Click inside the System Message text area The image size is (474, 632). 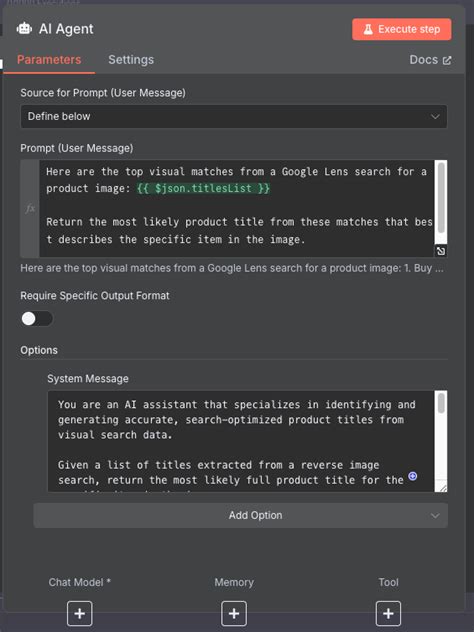pyautogui.click(x=241, y=441)
